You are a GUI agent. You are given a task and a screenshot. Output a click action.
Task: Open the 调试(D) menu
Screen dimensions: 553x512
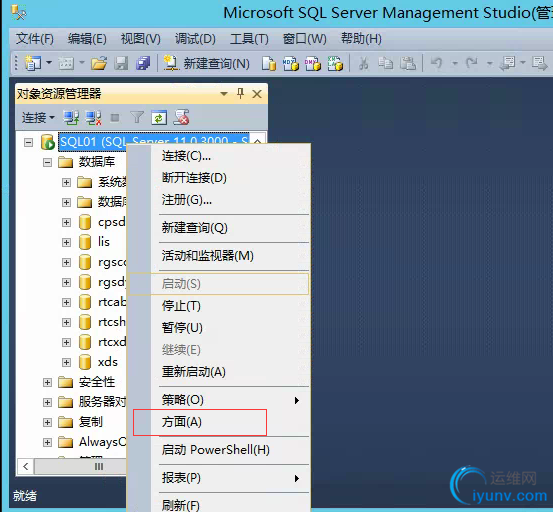(195, 38)
